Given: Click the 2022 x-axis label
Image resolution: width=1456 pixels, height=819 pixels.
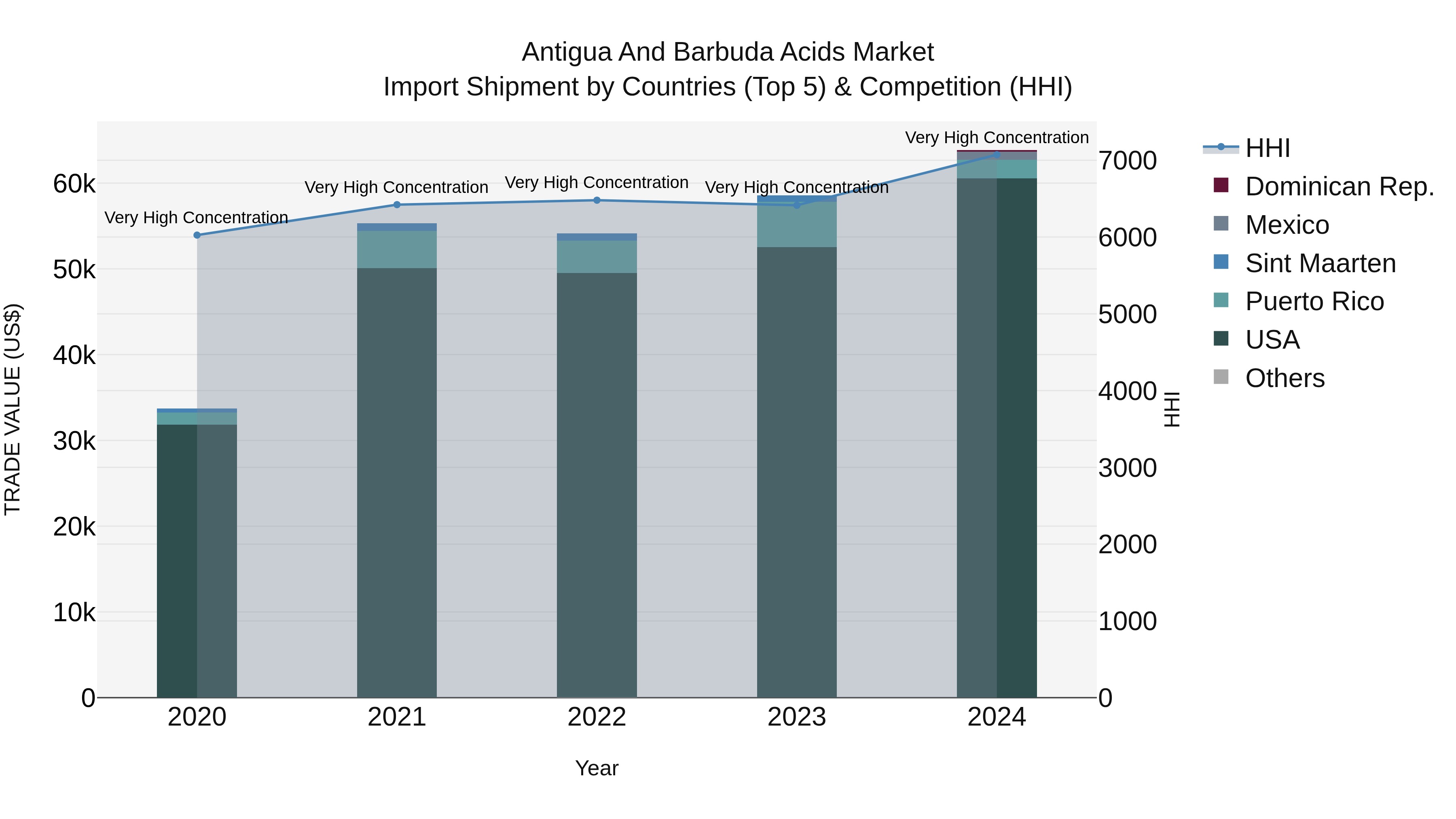Looking at the screenshot, I should pyautogui.click(x=597, y=717).
